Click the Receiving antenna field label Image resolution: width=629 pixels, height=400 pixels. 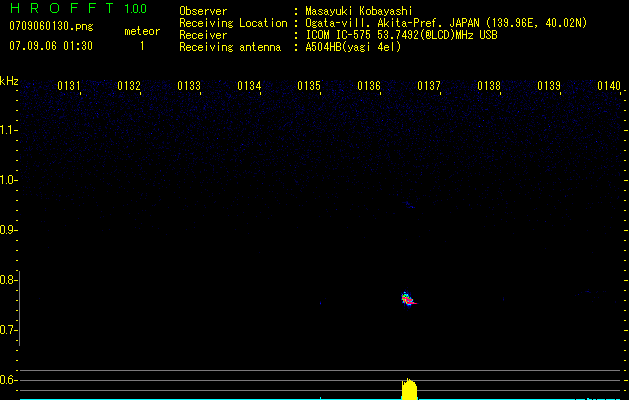tap(230, 47)
